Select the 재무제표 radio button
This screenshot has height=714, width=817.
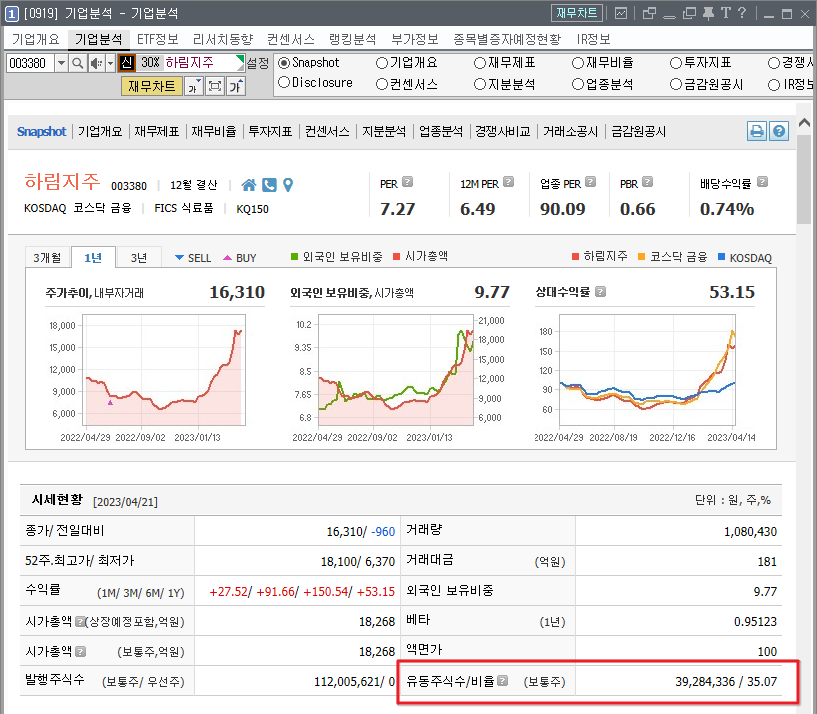click(x=480, y=63)
